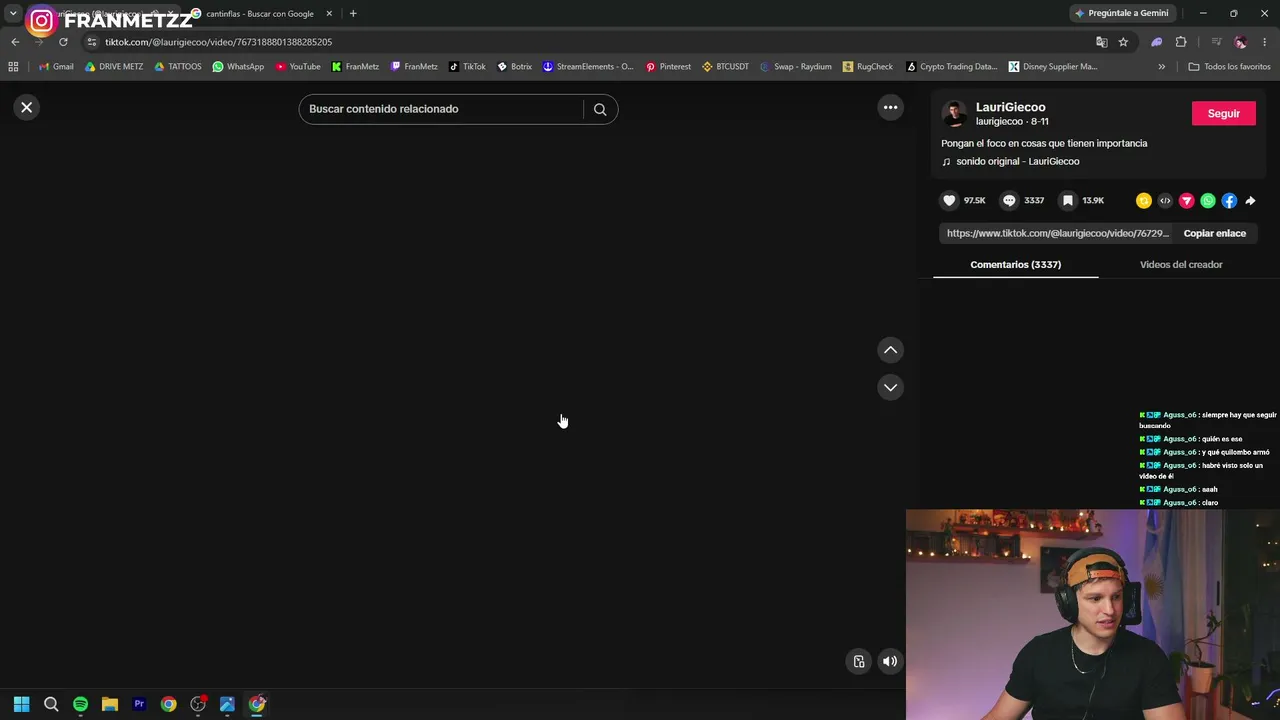
Task: Switch to the 'Videos del creador' tab
Action: (x=1181, y=264)
